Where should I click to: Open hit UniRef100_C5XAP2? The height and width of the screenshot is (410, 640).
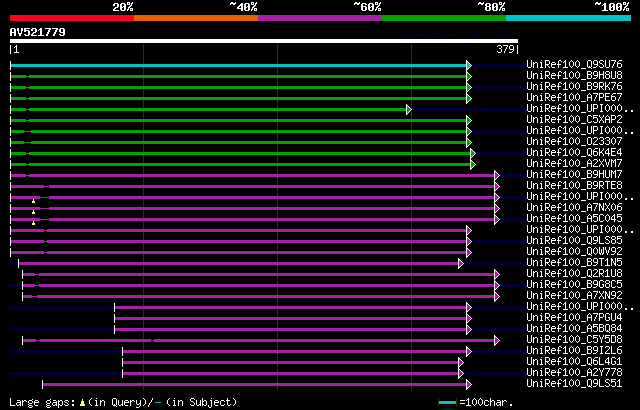click(574, 119)
